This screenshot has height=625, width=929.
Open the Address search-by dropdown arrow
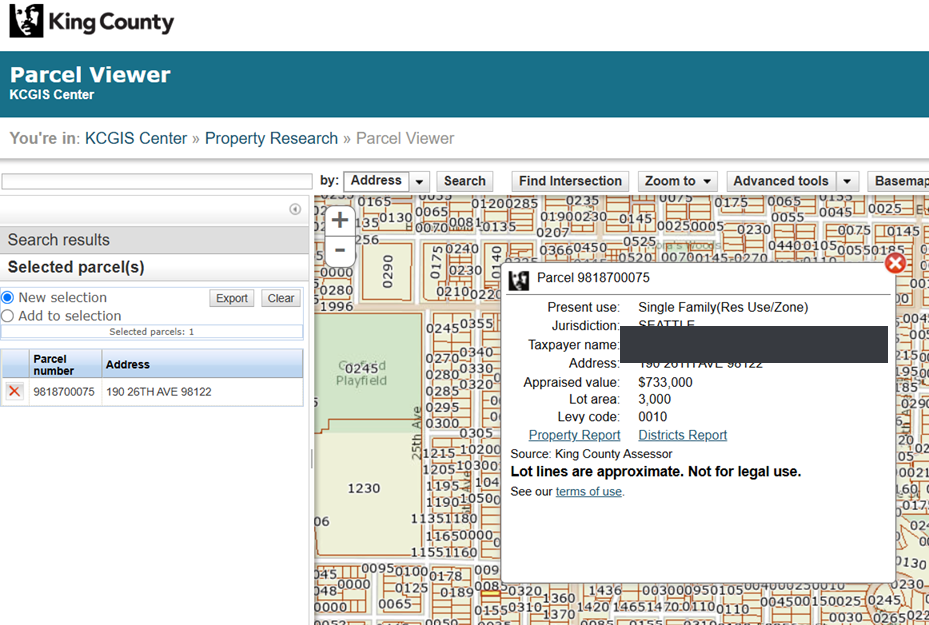tap(419, 181)
